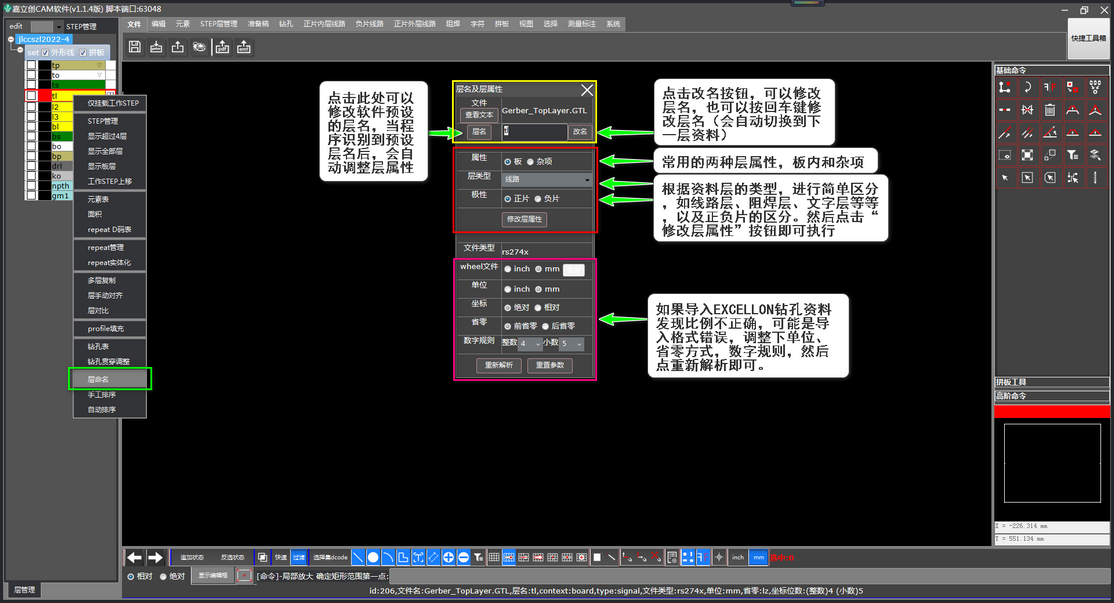Screen dimensions: 1114x603
Task: Select the rectangle-selection pointer tool
Action: tap(1027, 178)
